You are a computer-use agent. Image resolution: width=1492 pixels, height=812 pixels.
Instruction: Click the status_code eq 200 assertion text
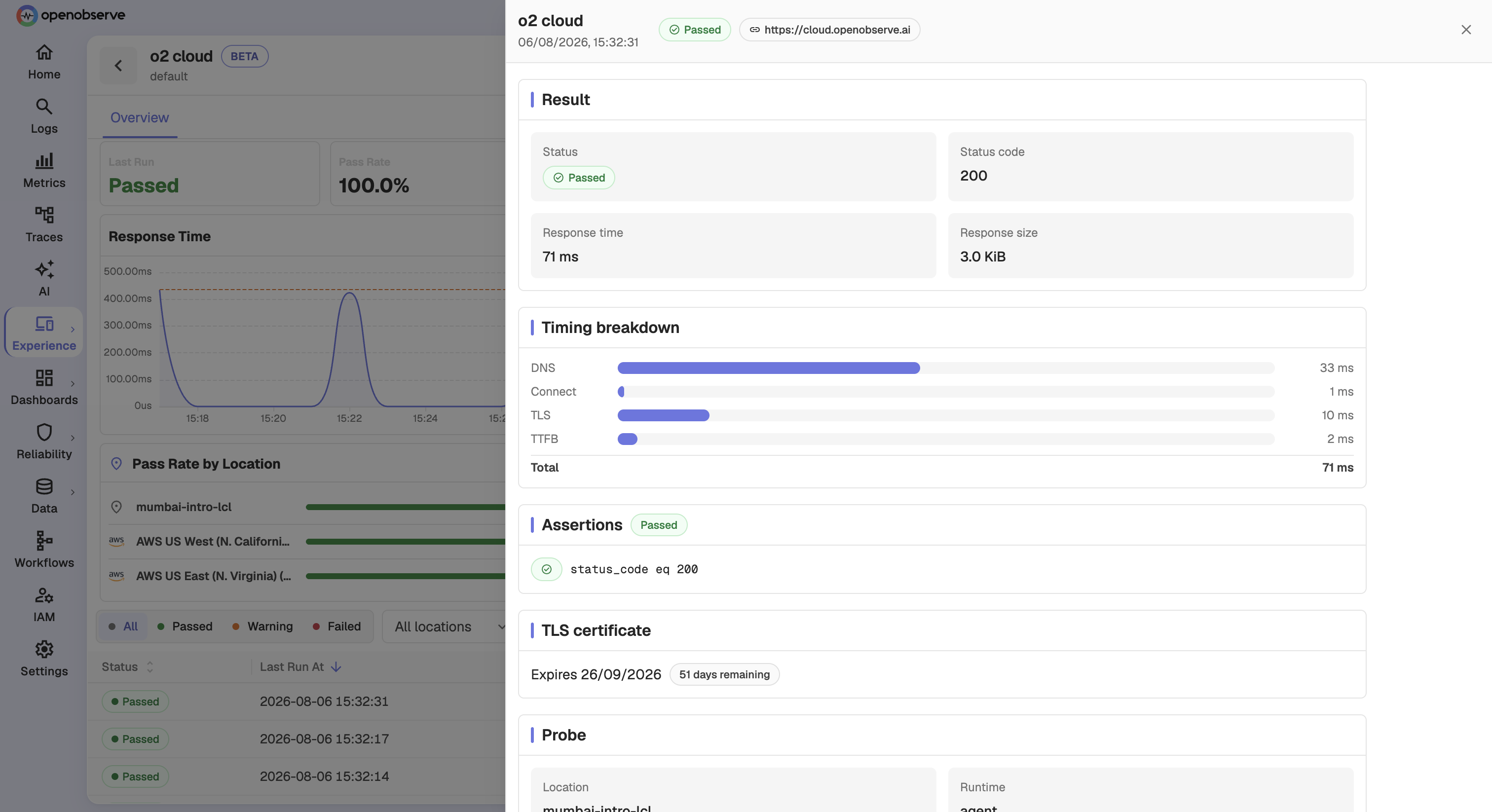click(634, 569)
